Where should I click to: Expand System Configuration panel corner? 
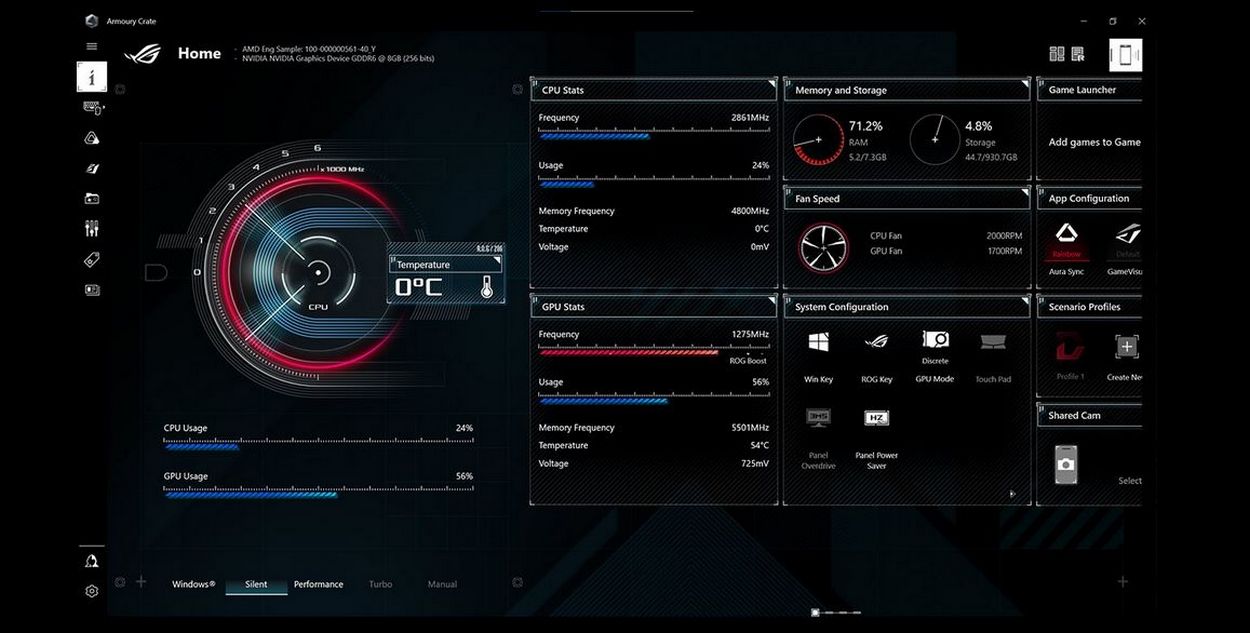1024,303
